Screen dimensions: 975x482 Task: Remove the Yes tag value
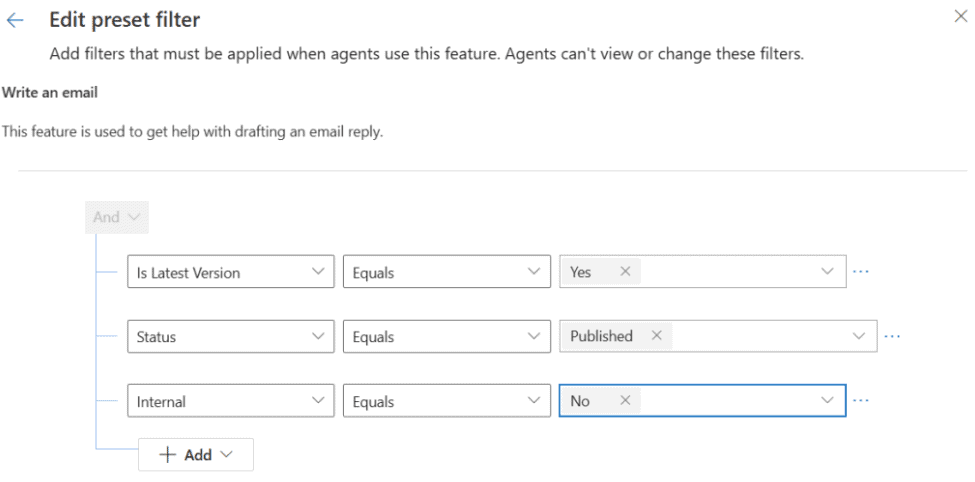point(625,272)
